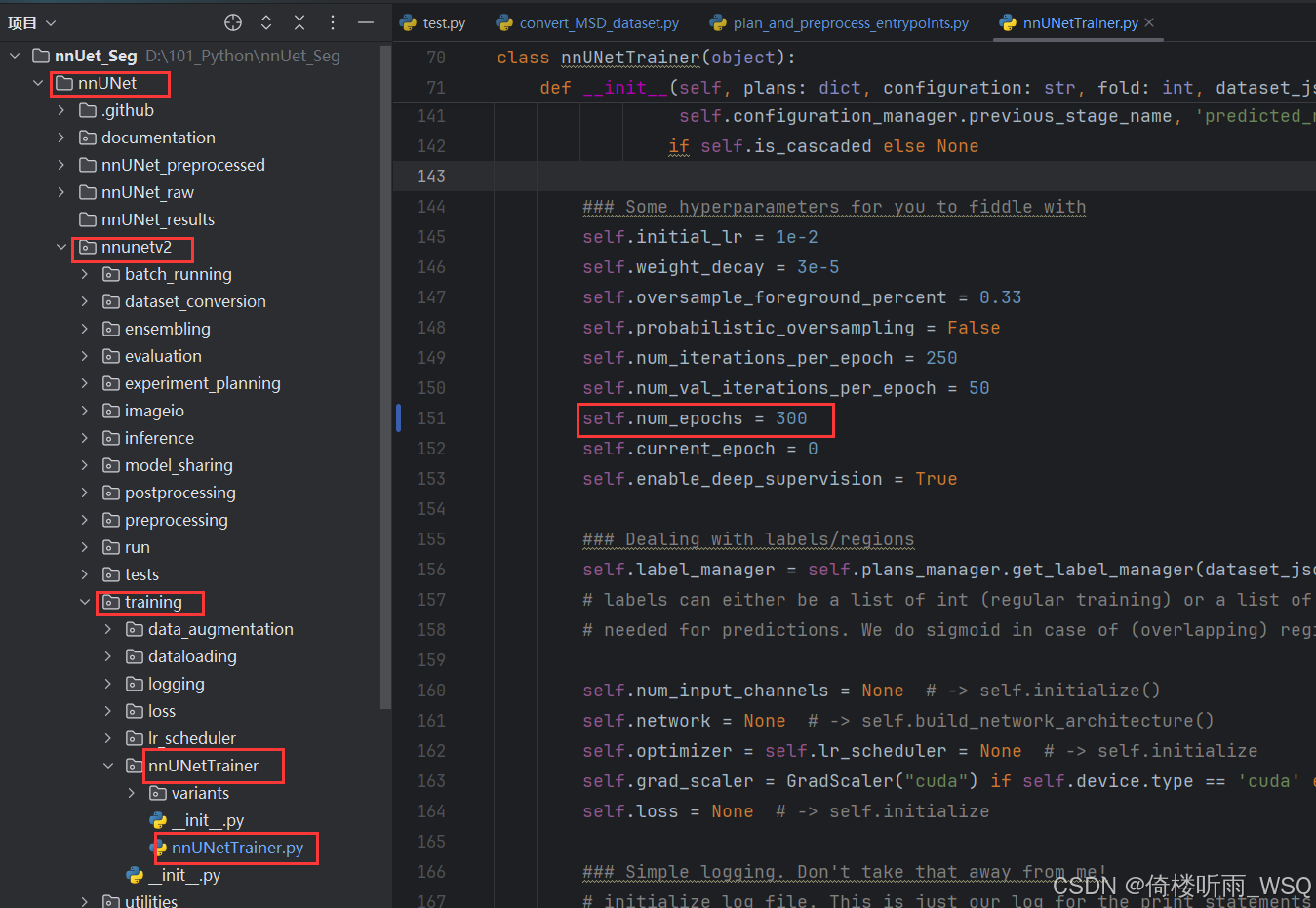Viewport: 1316px width, 908px height.
Task: Click the sticky class nnUNetTrainer header line
Action: click(x=646, y=58)
